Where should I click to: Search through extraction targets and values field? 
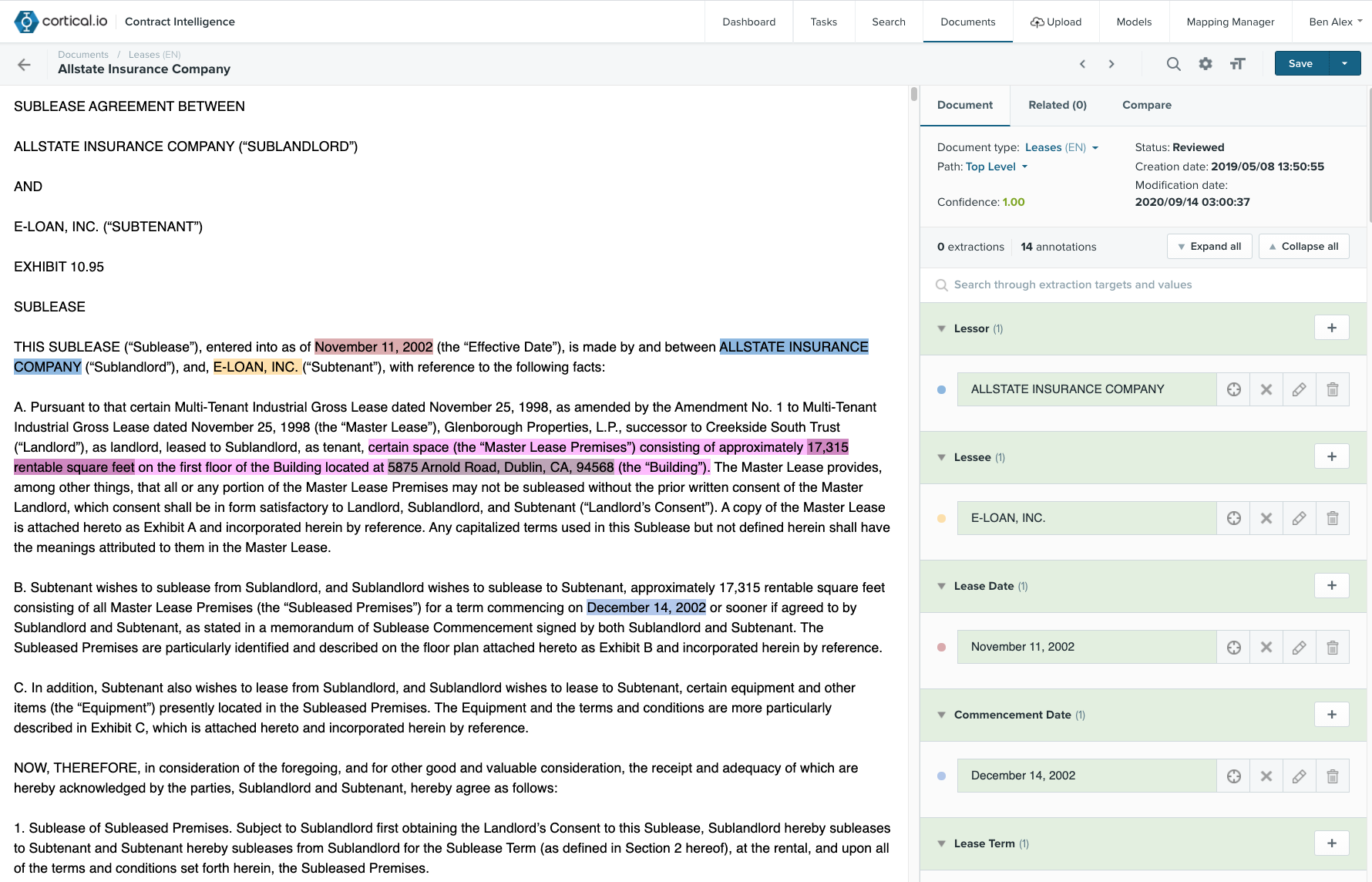pos(1143,285)
